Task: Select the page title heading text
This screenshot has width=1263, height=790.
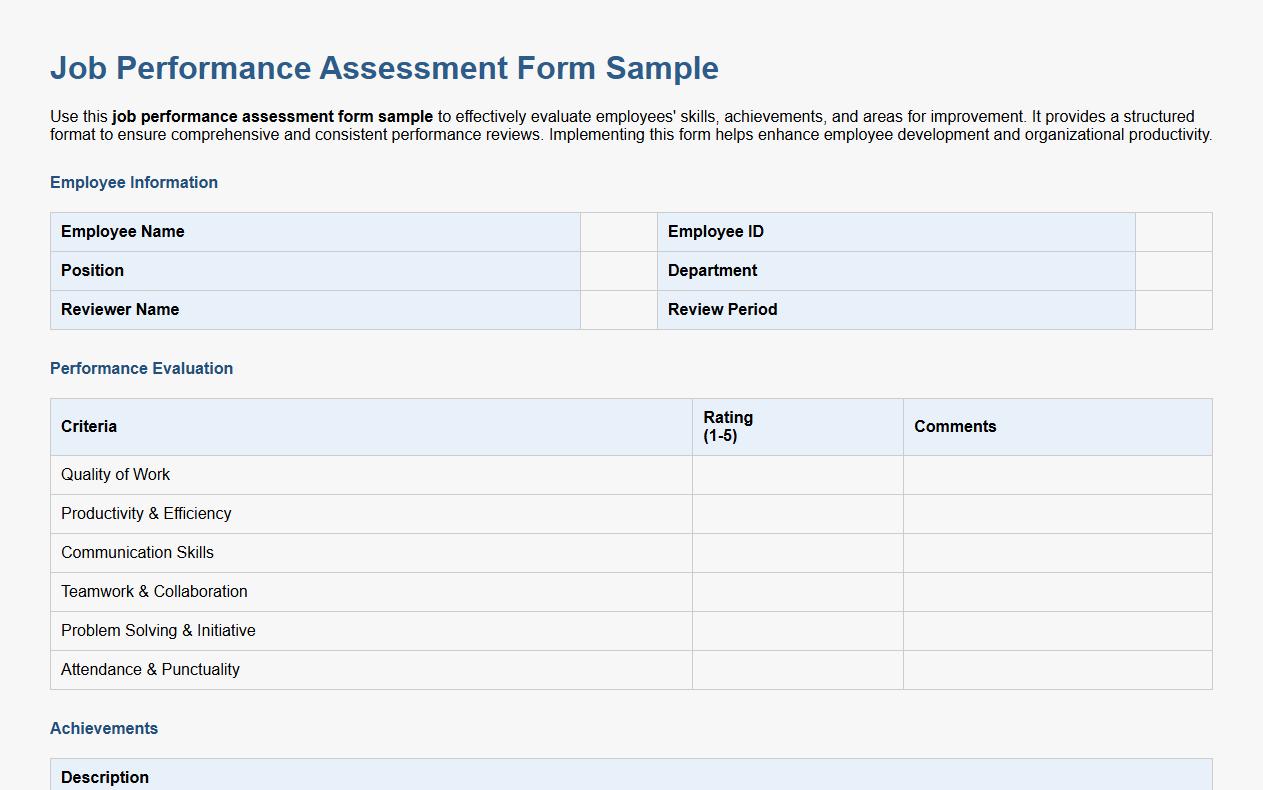Action: pyautogui.click(x=384, y=68)
